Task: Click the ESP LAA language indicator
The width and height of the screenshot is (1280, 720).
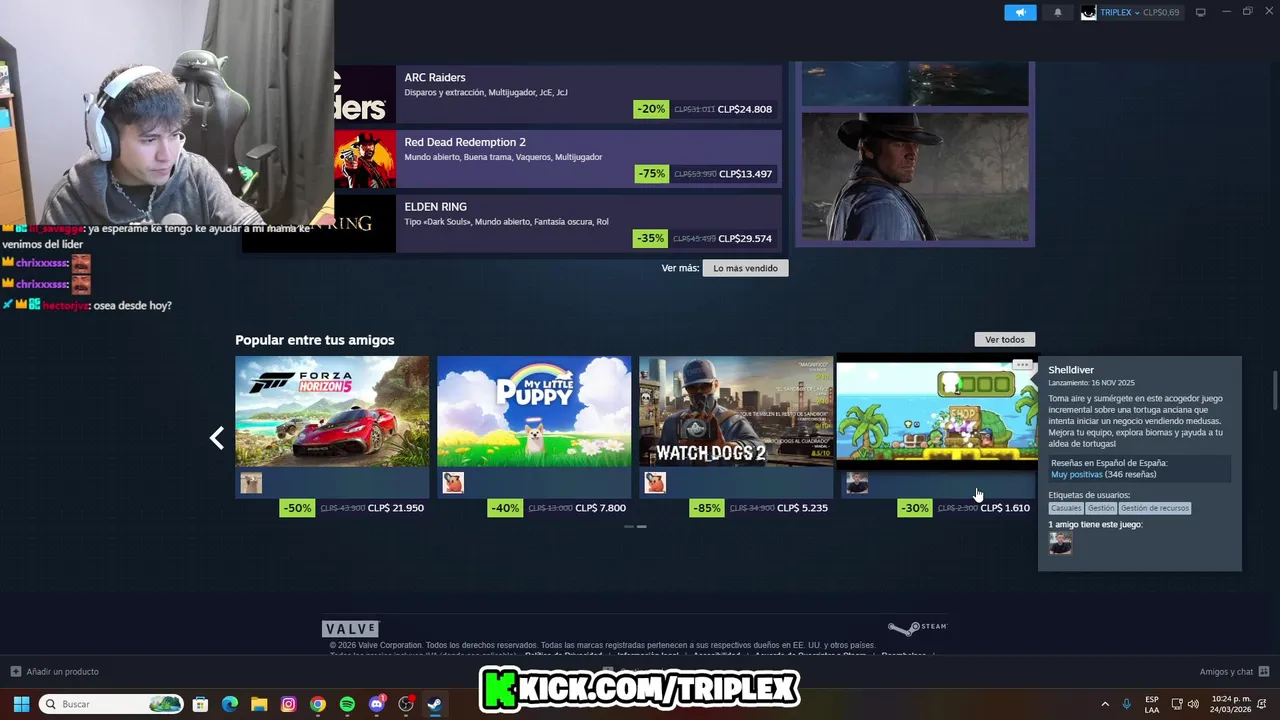Action: [1152, 704]
